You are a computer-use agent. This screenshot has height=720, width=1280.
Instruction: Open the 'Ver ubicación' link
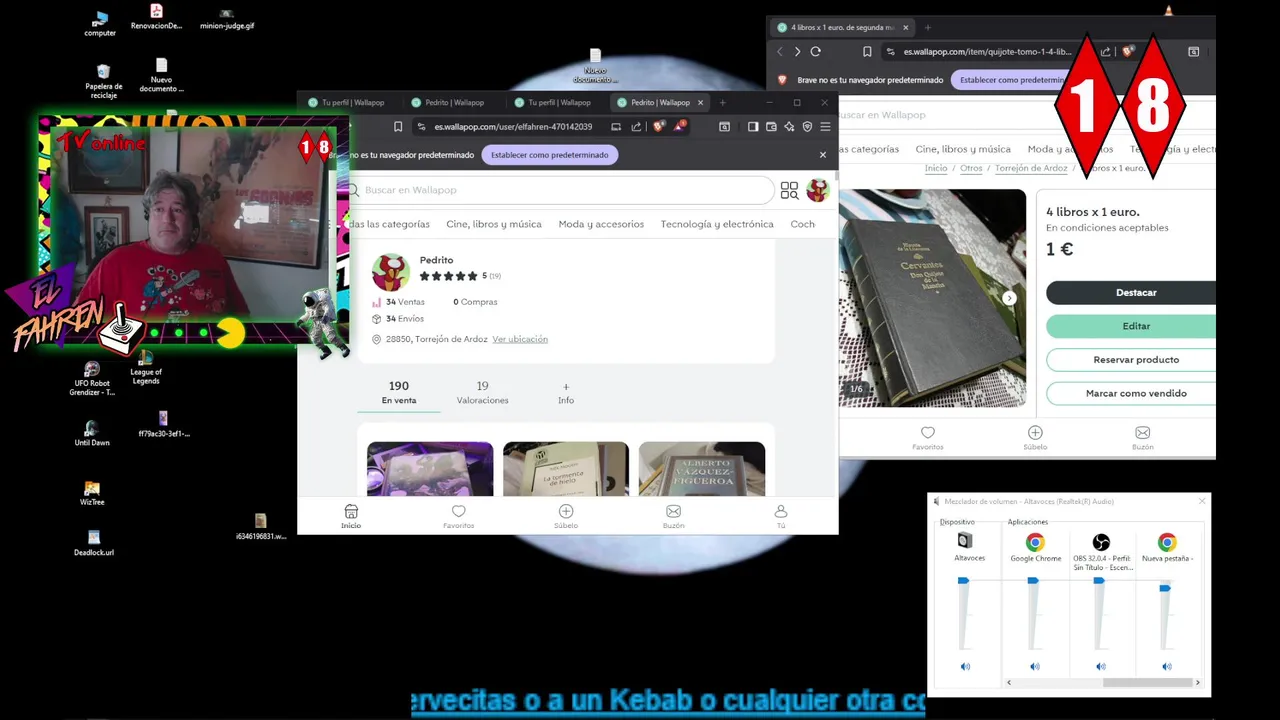(520, 339)
